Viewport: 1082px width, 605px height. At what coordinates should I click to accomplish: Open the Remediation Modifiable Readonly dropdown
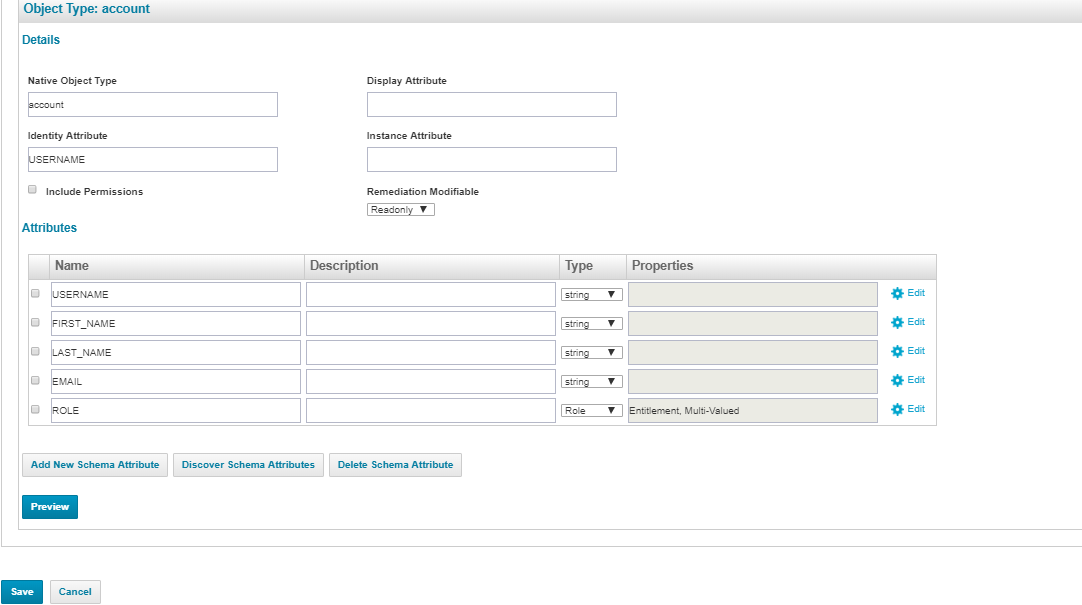tap(400, 209)
